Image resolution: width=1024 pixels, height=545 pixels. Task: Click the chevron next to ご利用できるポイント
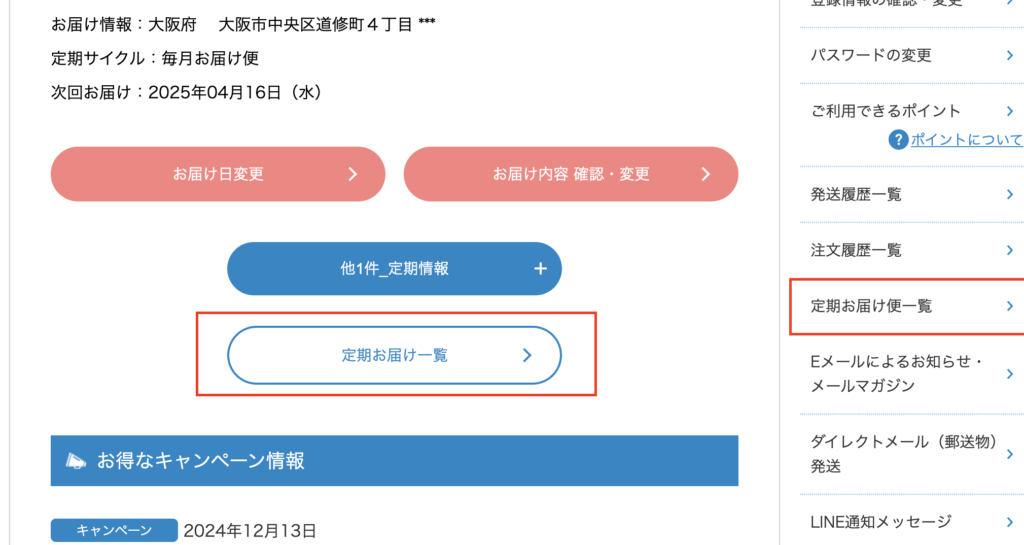point(1010,111)
